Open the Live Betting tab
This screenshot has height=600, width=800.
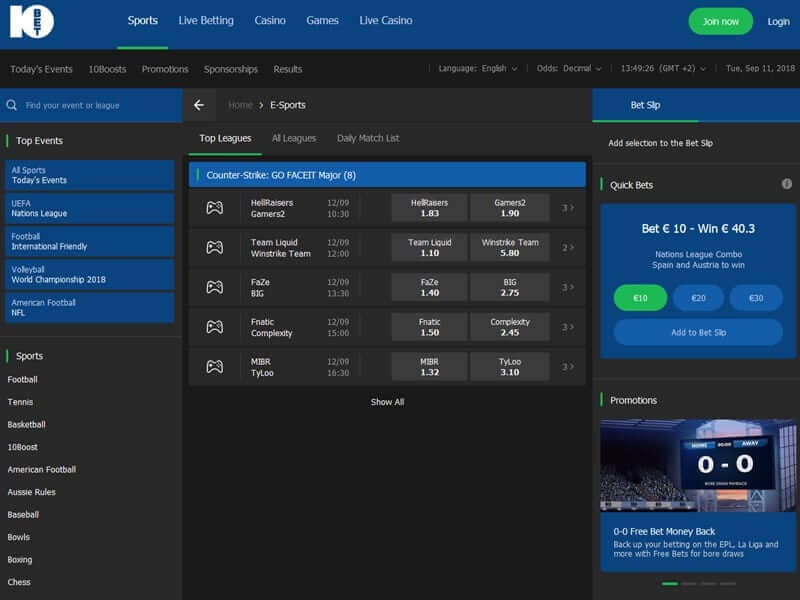pyautogui.click(x=206, y=20)
